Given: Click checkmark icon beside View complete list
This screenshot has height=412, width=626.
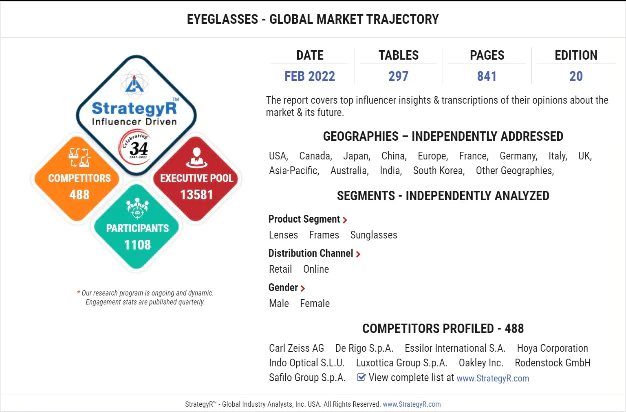Looking at the screenshot, I should pos(361,377).
